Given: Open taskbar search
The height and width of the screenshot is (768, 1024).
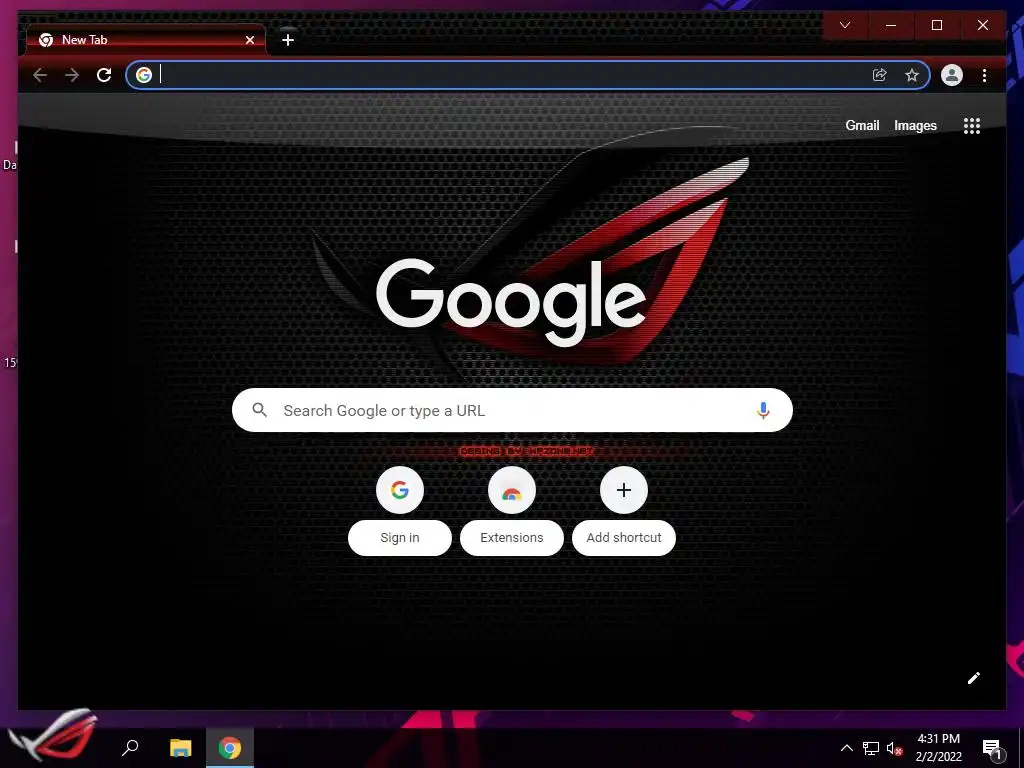Looking at the screenshot, I should pos(130,747).
